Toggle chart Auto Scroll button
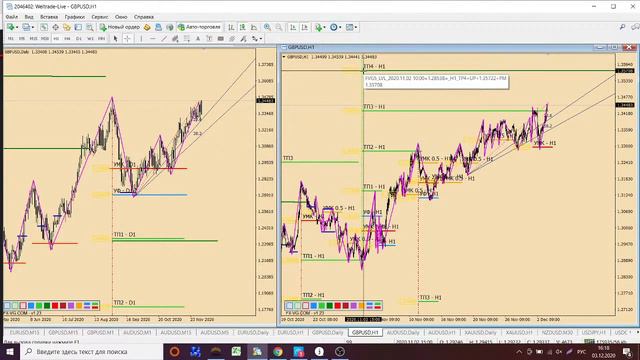Viewport: 640px width, 360px height. click(293, 27)
